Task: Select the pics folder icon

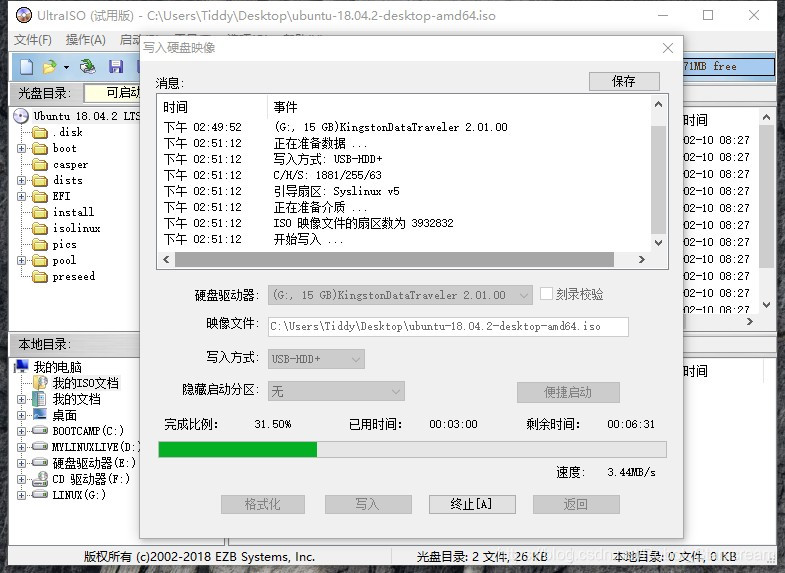Action: click(x=40, y=245)
